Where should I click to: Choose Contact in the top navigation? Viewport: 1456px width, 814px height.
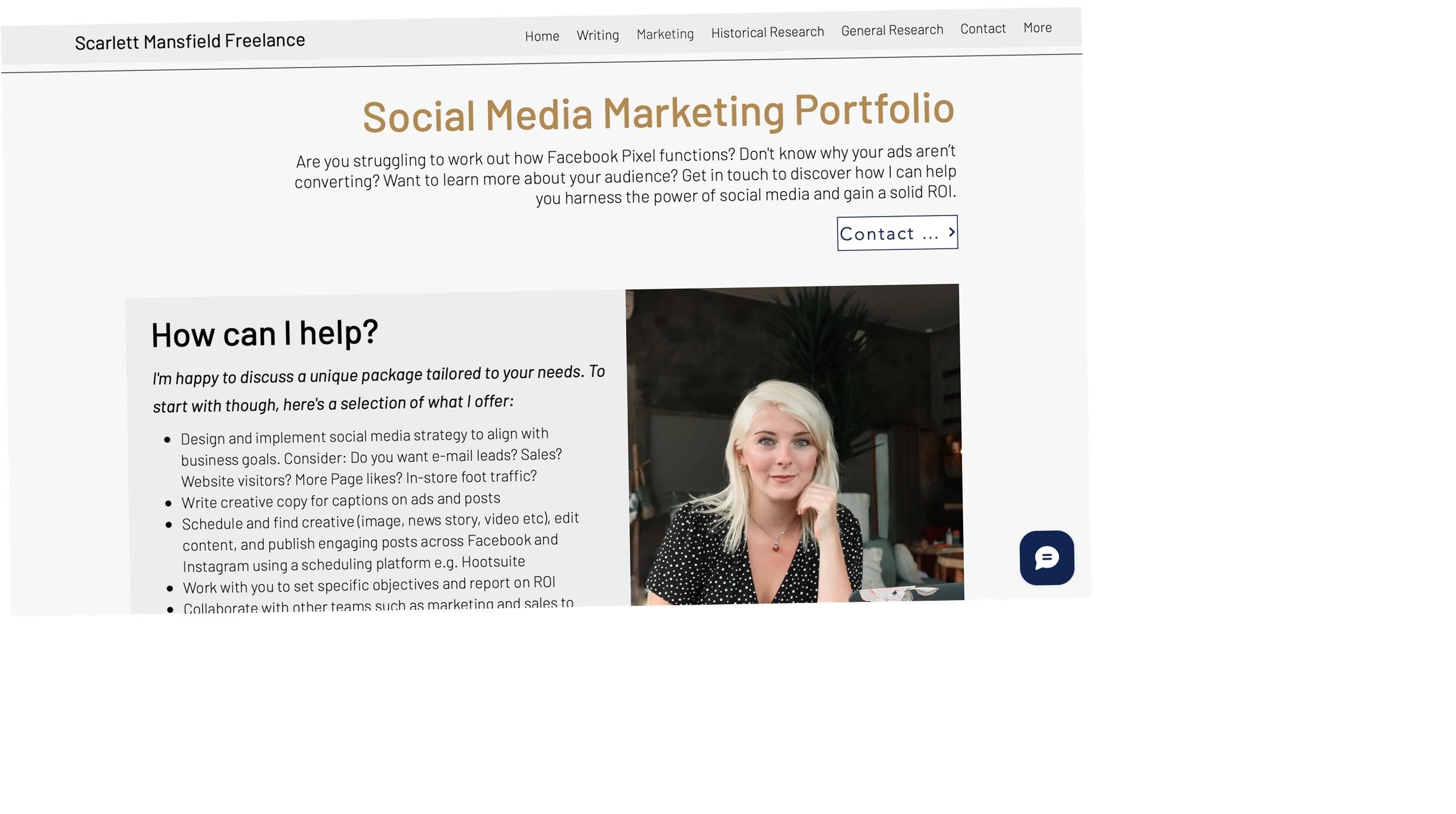click(983, 28)
